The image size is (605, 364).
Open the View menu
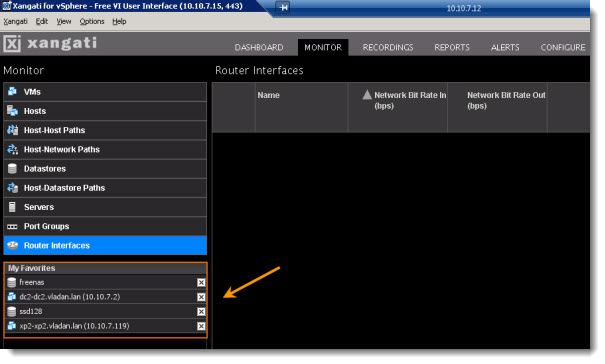tap(64, 22)
